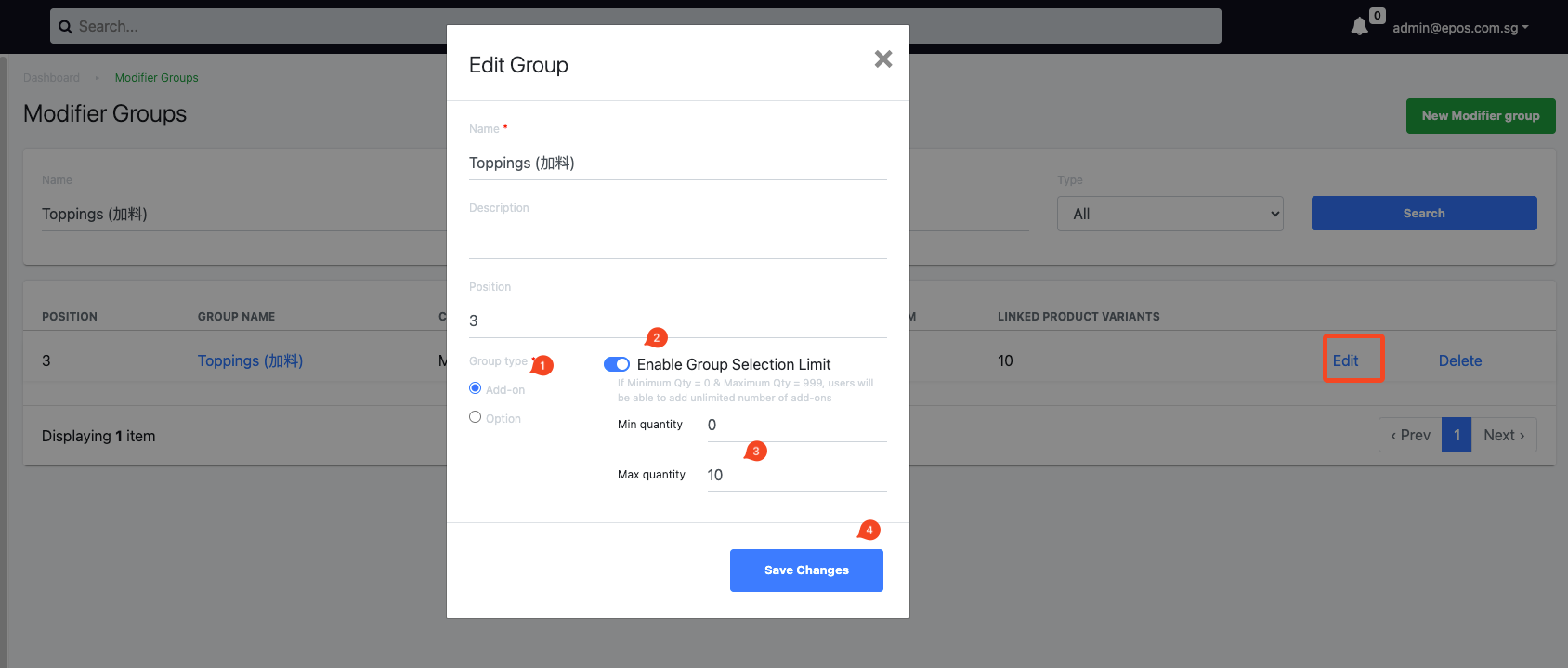This screenshot has width=1568, height=668.
Task: Close the Edit Group dialog
Action: coord(883,59)
